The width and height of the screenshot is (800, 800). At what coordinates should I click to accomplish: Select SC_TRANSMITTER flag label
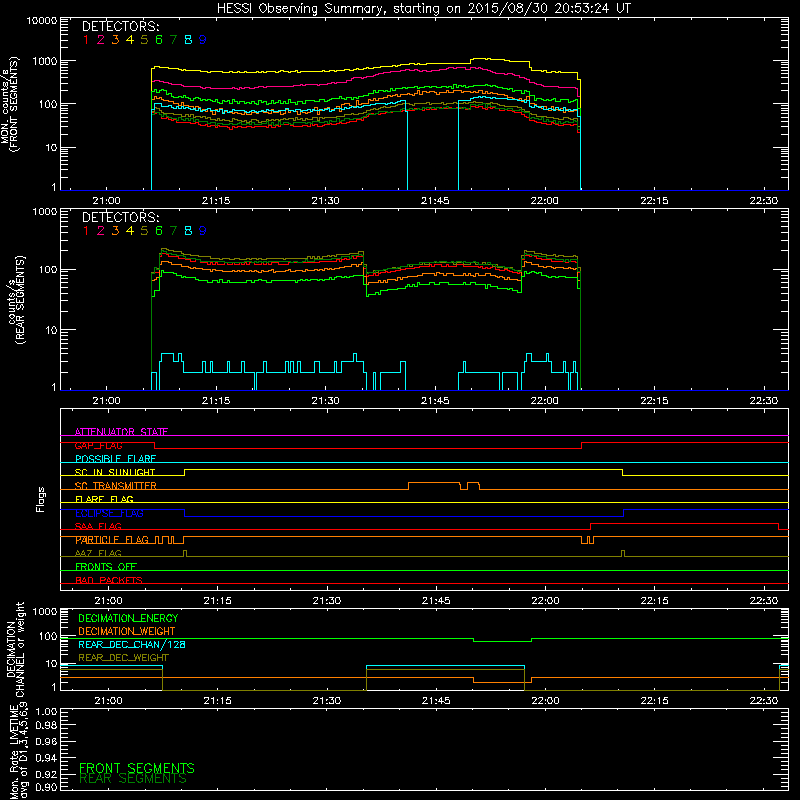[x=115, y=486]
